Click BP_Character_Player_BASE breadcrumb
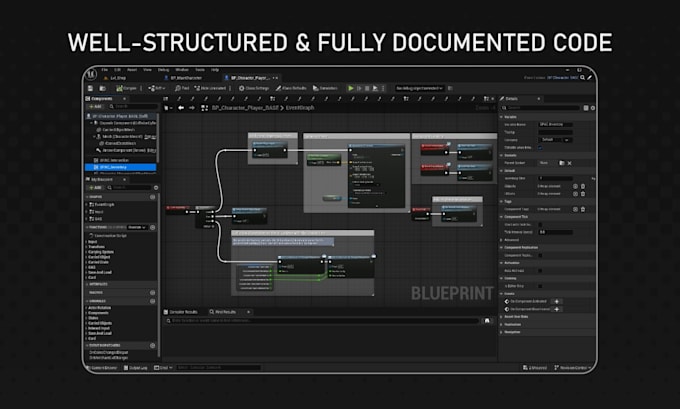This screenshot has height=409, width=680. coord(245,108)
